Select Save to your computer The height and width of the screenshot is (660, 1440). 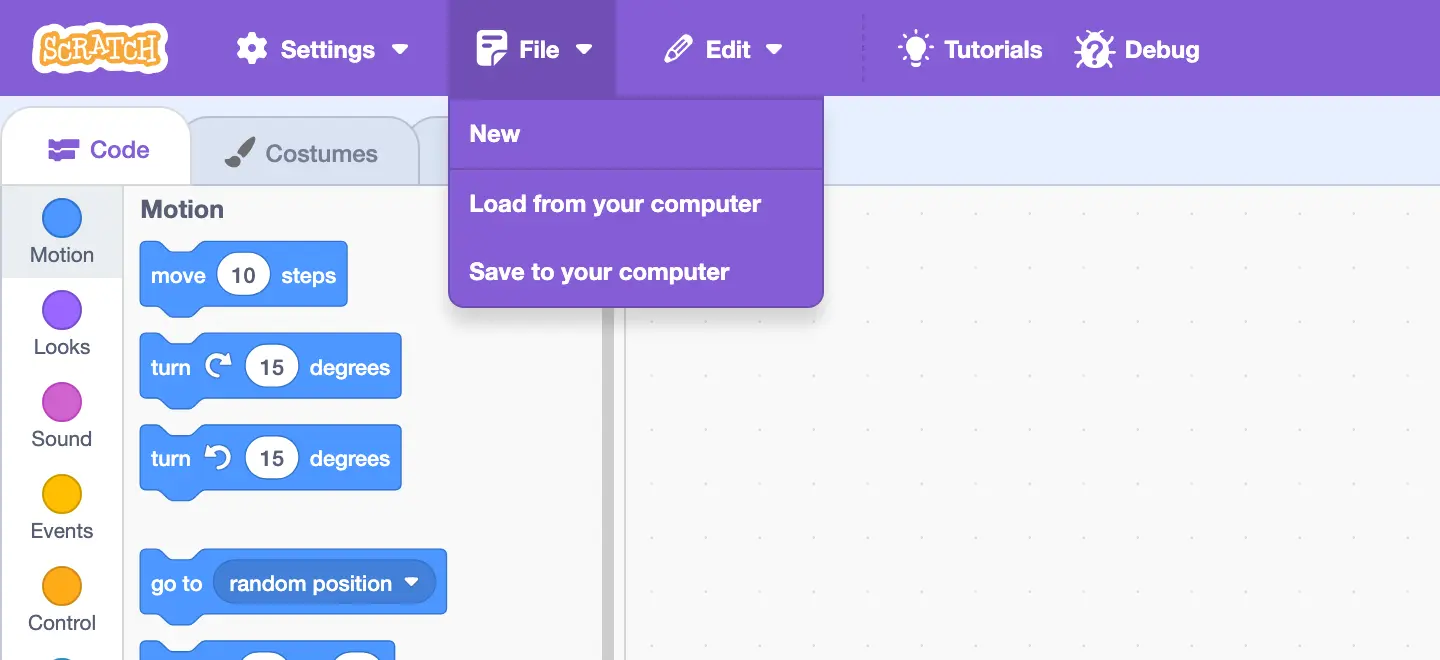point(636,272)
